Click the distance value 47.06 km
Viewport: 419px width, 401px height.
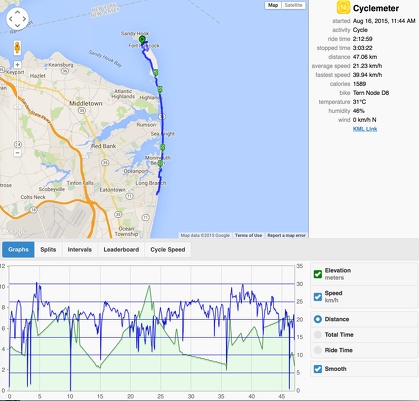coord(365,57)
